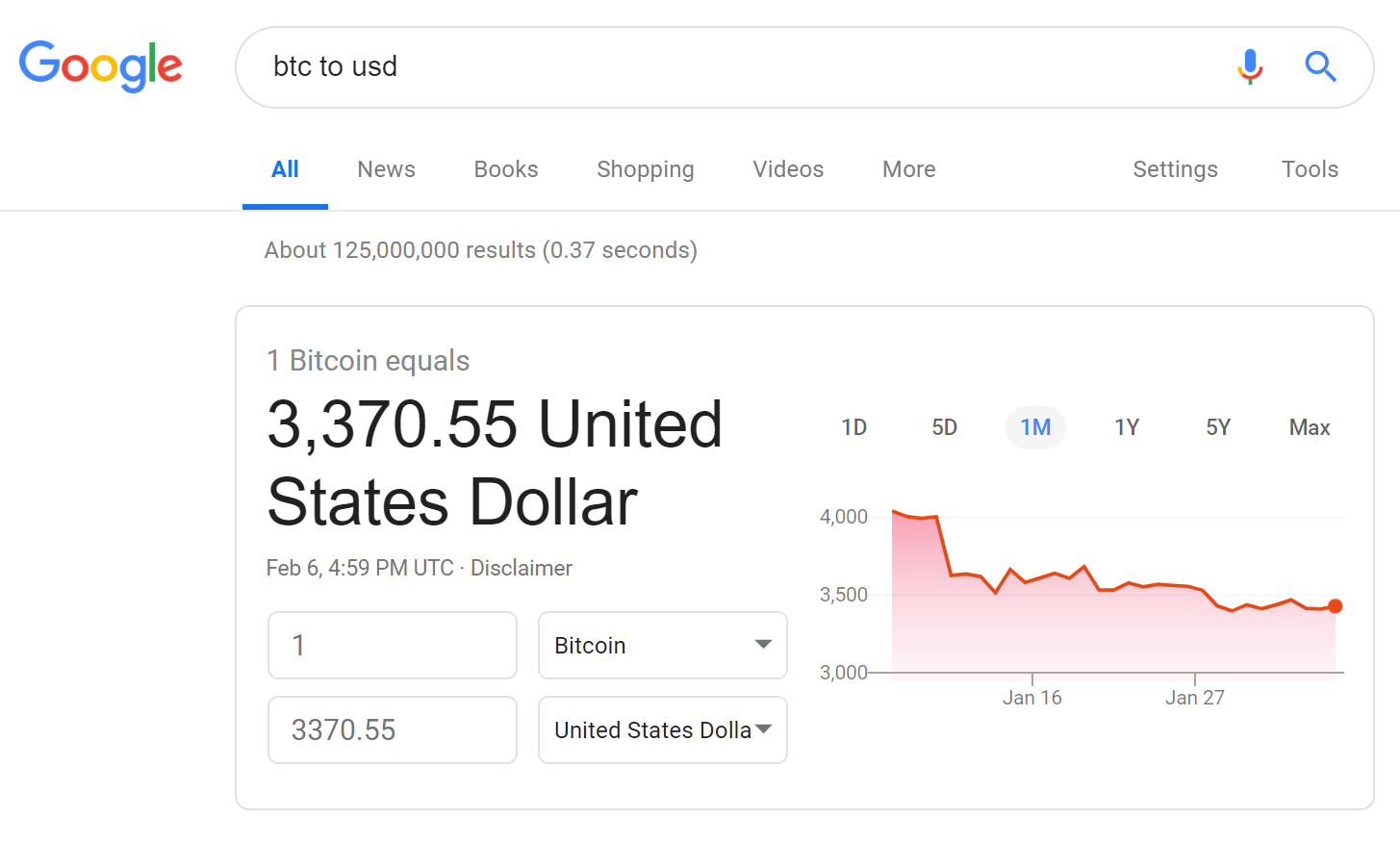Open the Disclaimer link

point(521,568)
